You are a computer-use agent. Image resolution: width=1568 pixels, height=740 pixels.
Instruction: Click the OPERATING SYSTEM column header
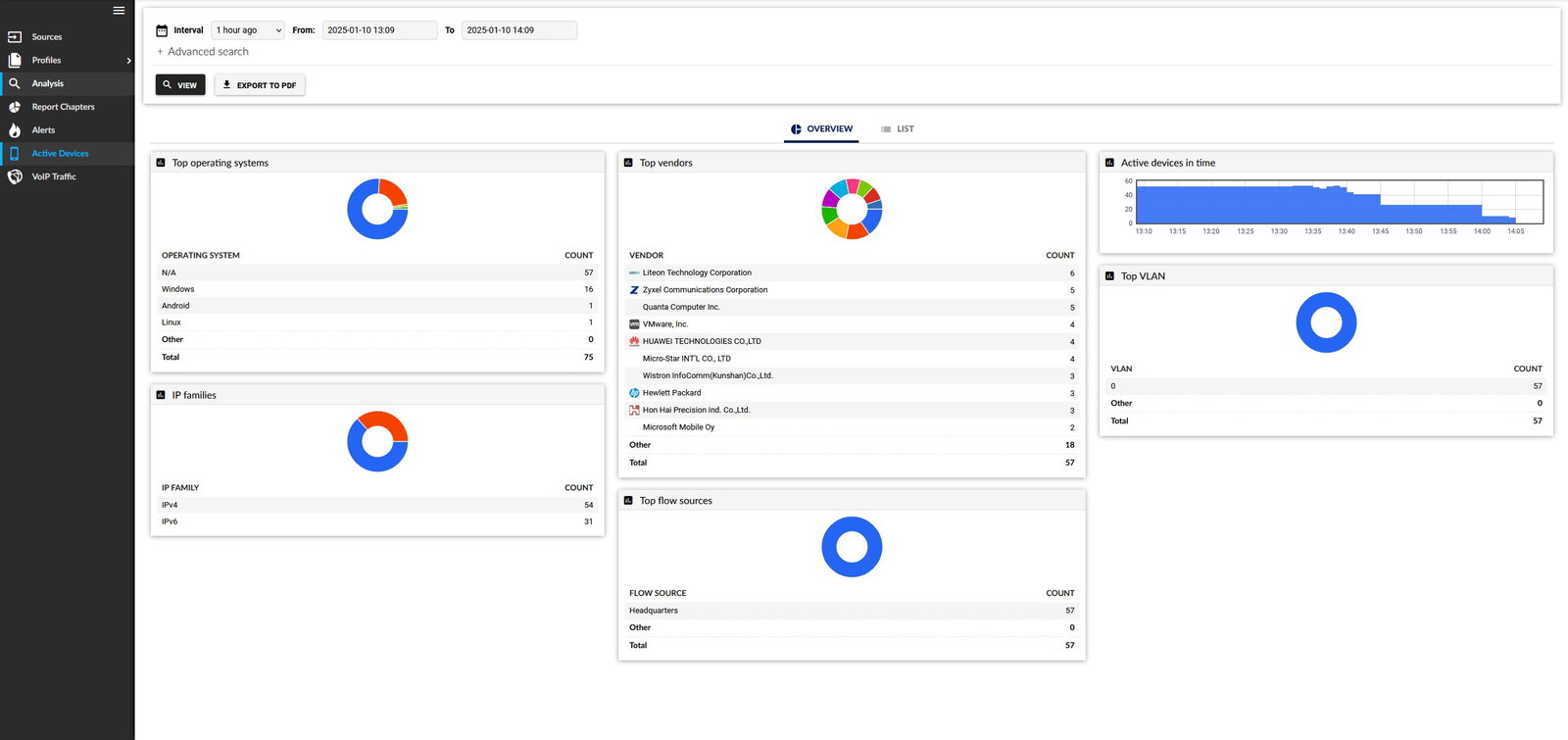tap(201, 256)
